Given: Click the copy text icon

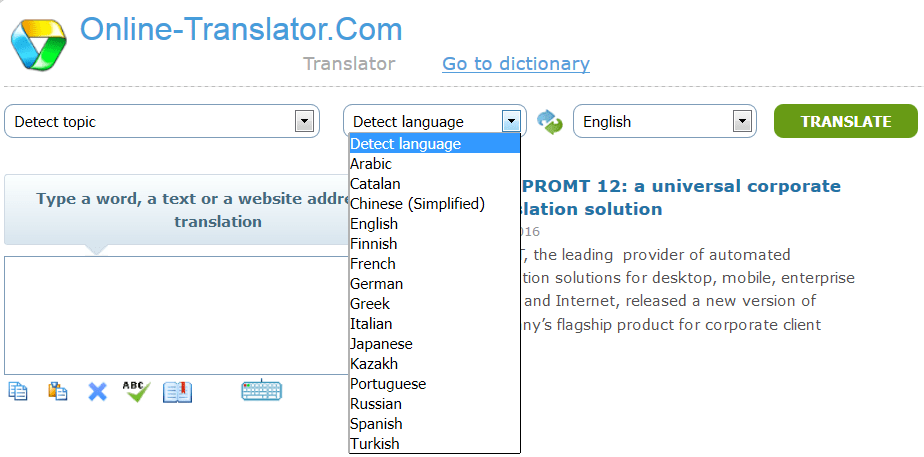Looking at the screenshot, I should (18, 391).
